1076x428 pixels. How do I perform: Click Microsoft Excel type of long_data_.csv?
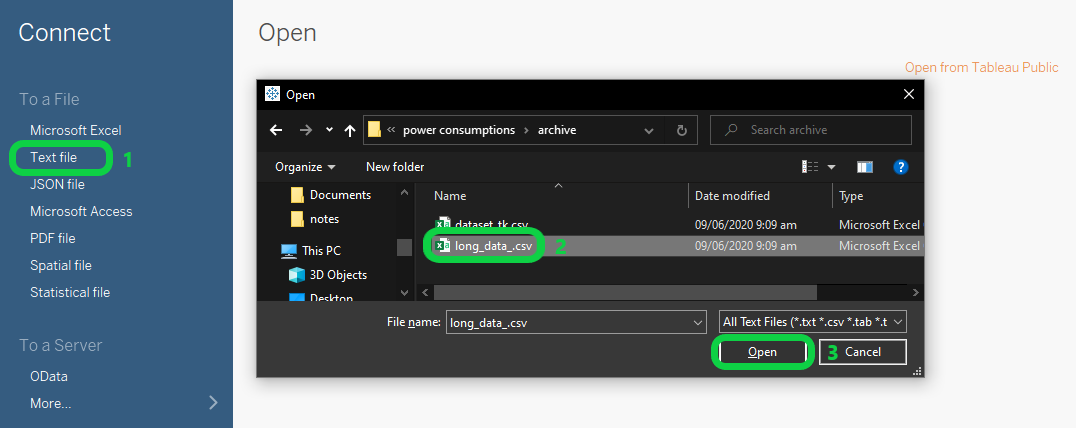click(x=880, y=246)
